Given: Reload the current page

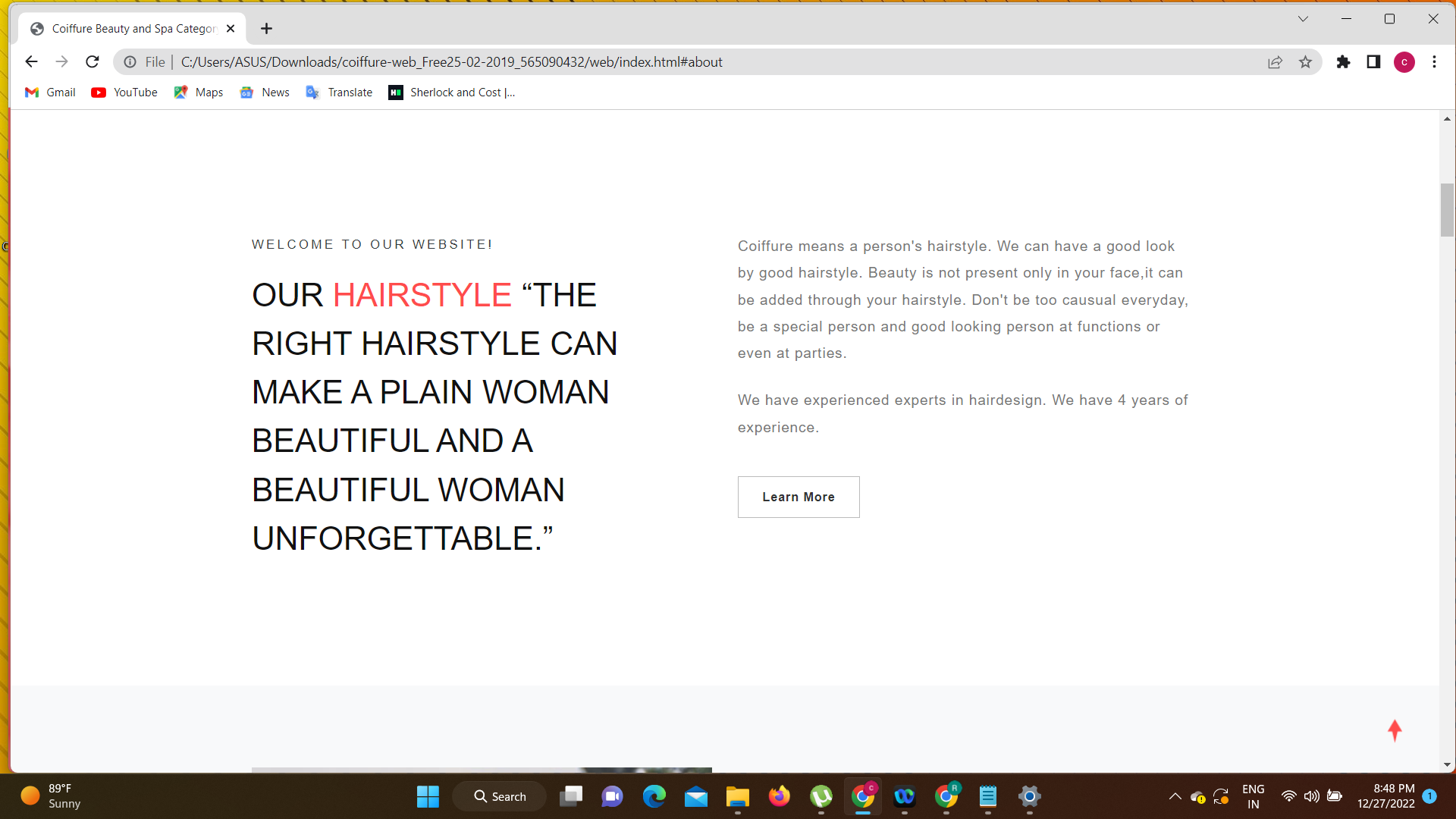Looking at the screenshot, I should [93, 62].
